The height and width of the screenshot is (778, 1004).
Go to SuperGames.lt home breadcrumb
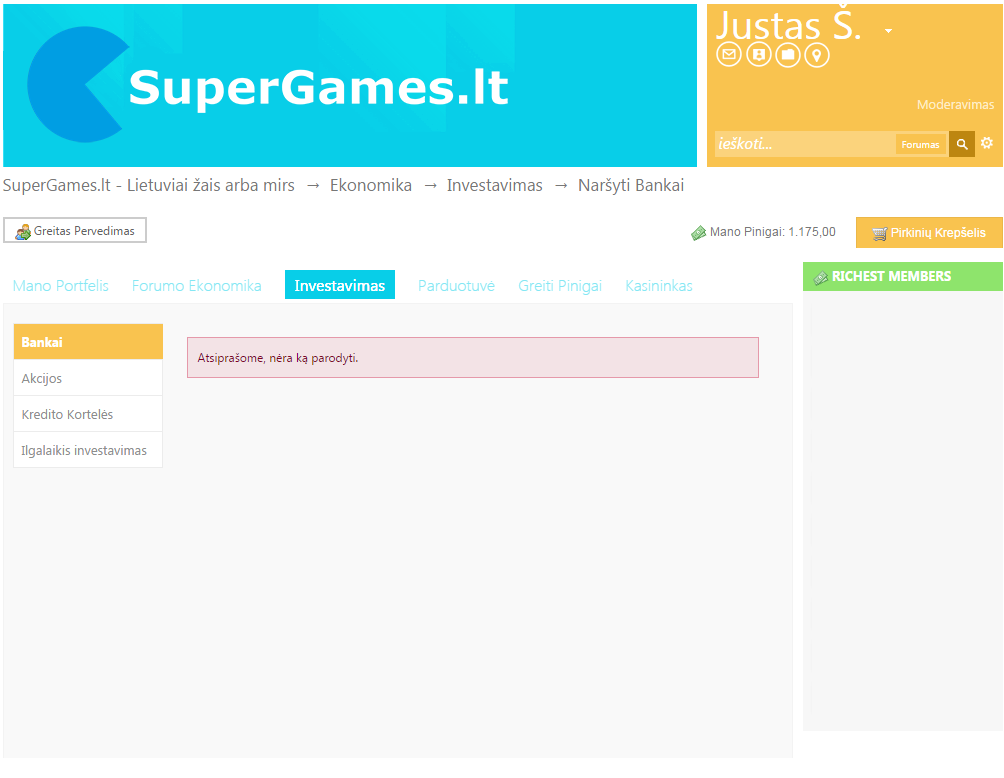point(149,185)
